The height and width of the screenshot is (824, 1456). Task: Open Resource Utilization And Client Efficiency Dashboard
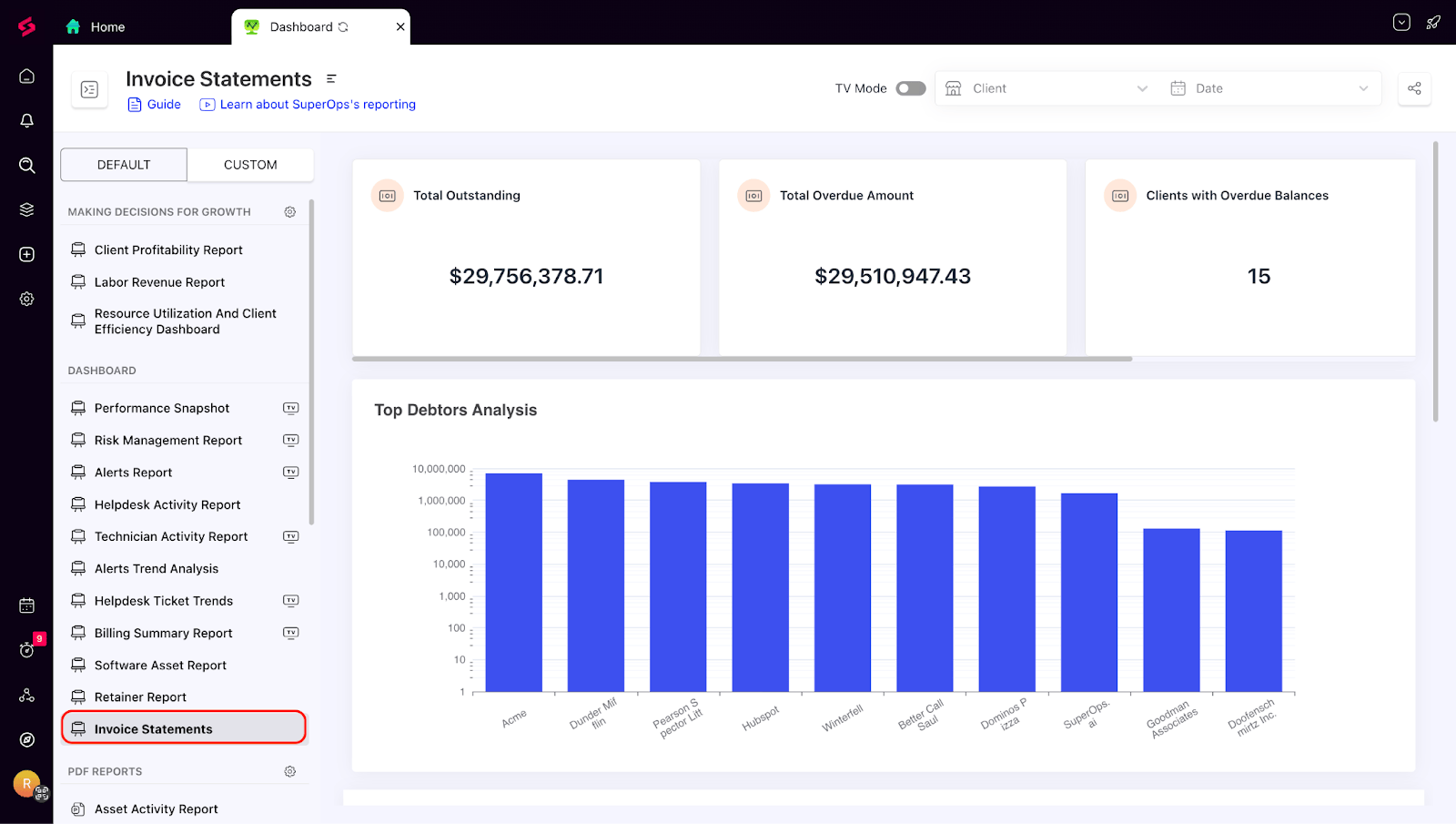tap(186, 321)
